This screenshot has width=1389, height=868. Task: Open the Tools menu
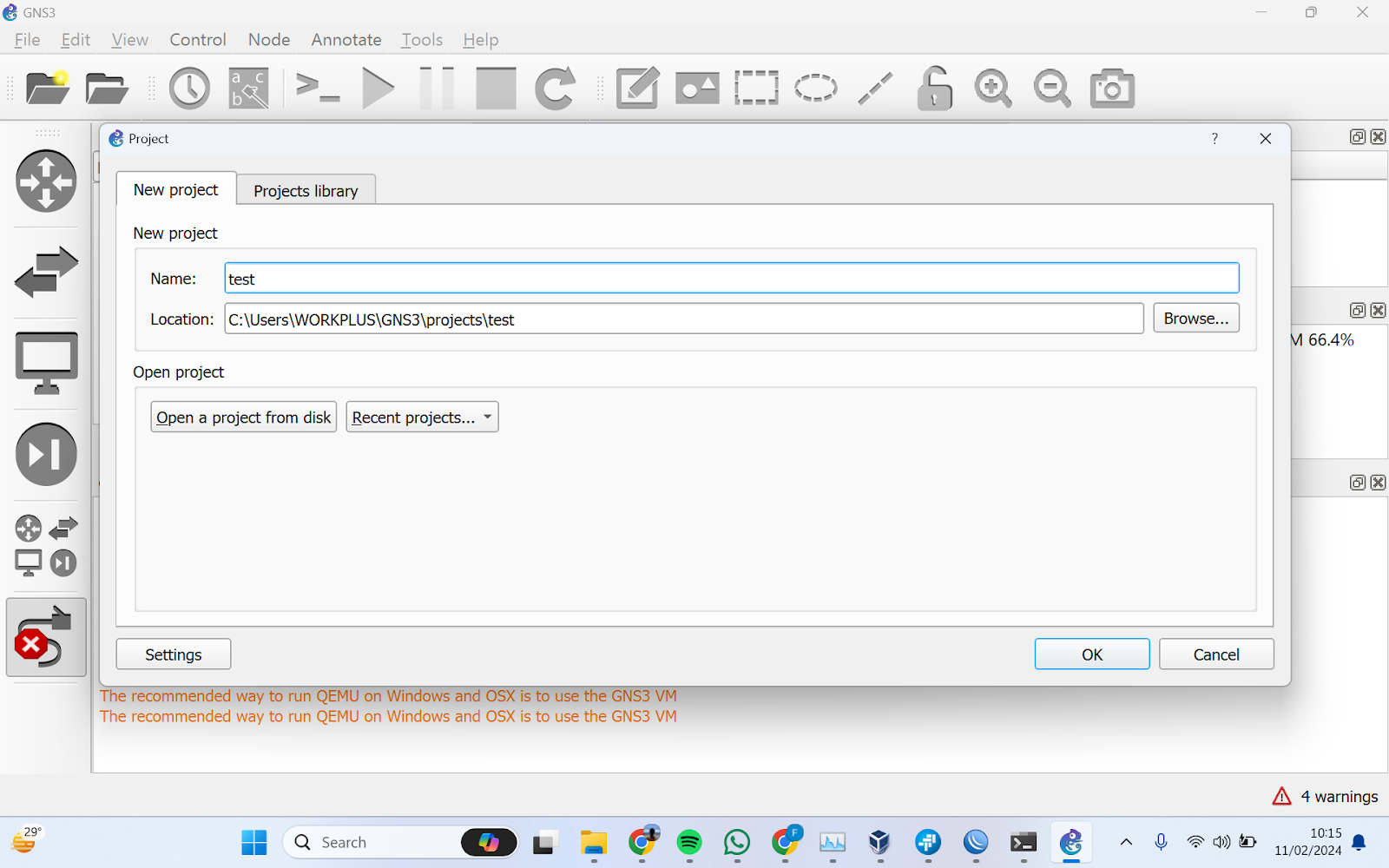click(422, 40)
